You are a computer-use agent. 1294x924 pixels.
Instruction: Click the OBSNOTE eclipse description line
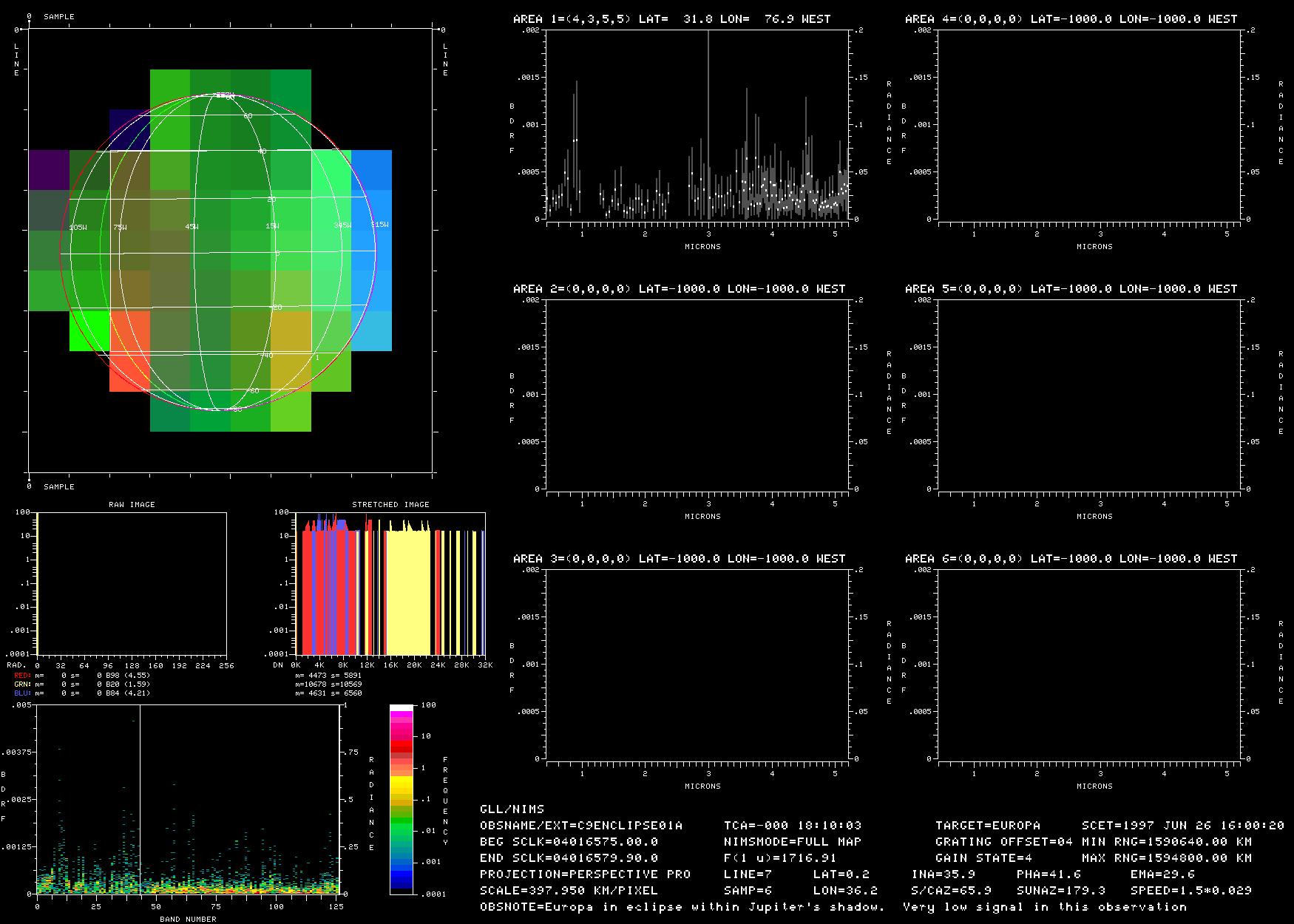833,907
